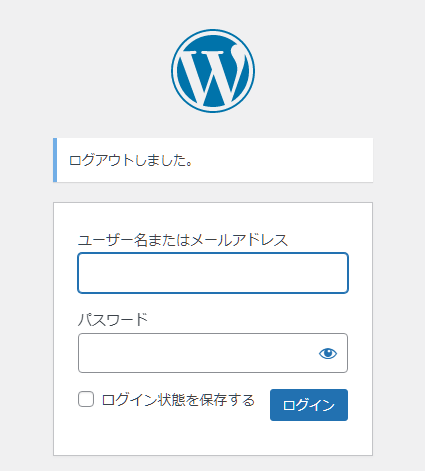This screenshot has width=425, height=471.
Task: Reveal typed password via the blue eye icon
Action: tap(328, 353)
